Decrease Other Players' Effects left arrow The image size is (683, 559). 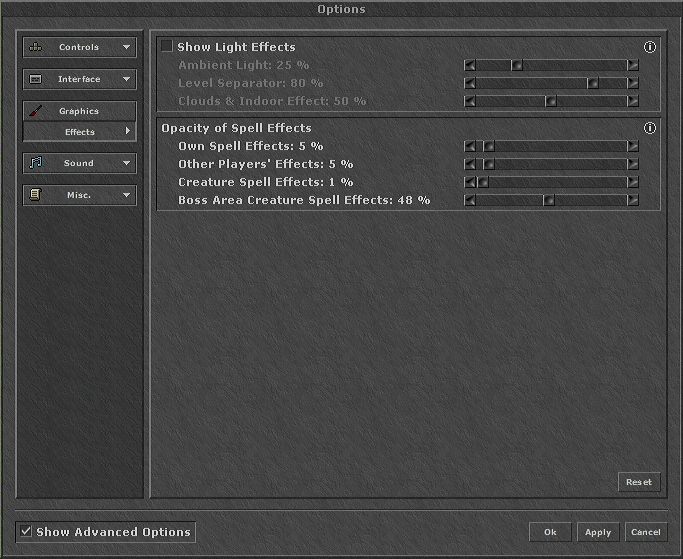(x=470, y=164)
